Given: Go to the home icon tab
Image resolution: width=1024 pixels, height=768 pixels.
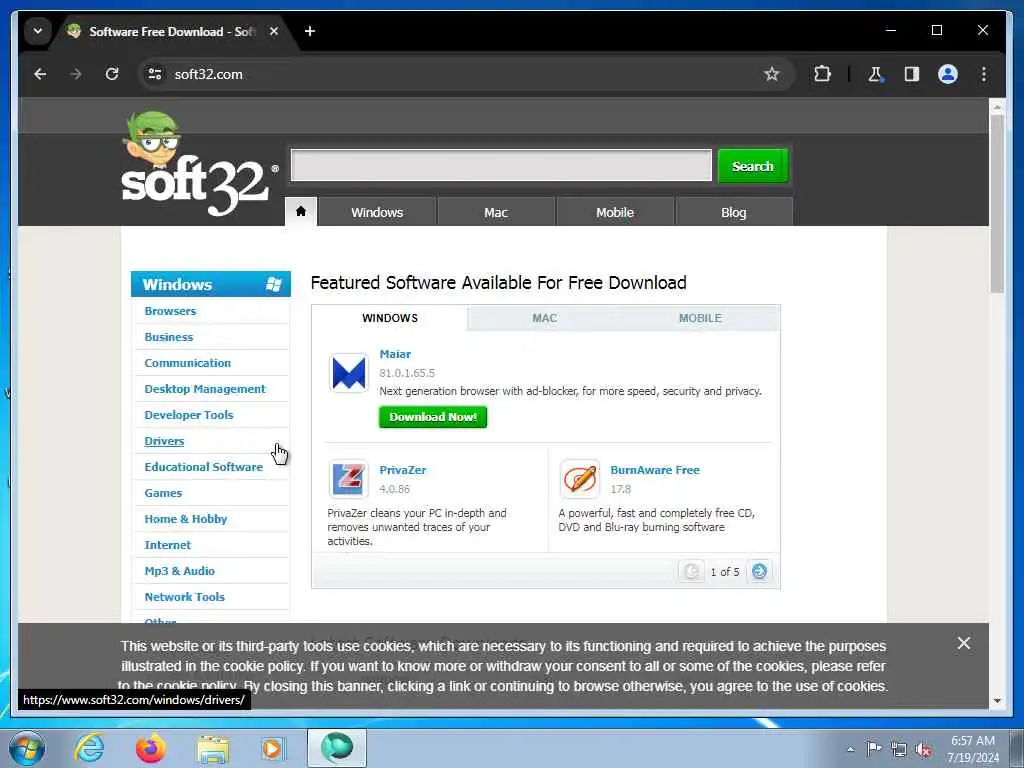Looking at the screenshot, I should pyautogui.click(x=301, y=212).
